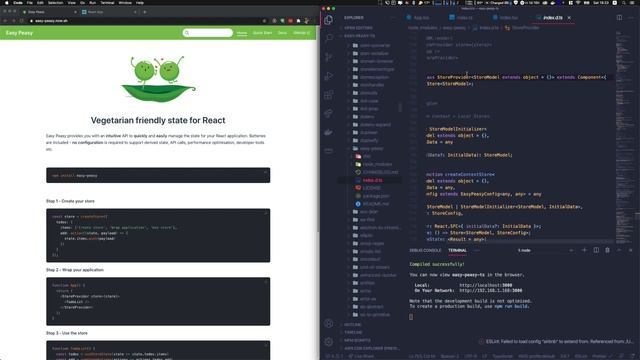The image size is (640, 360).
Task: Expand the NPM SCRIPTS section
Action: coord(357,340)
